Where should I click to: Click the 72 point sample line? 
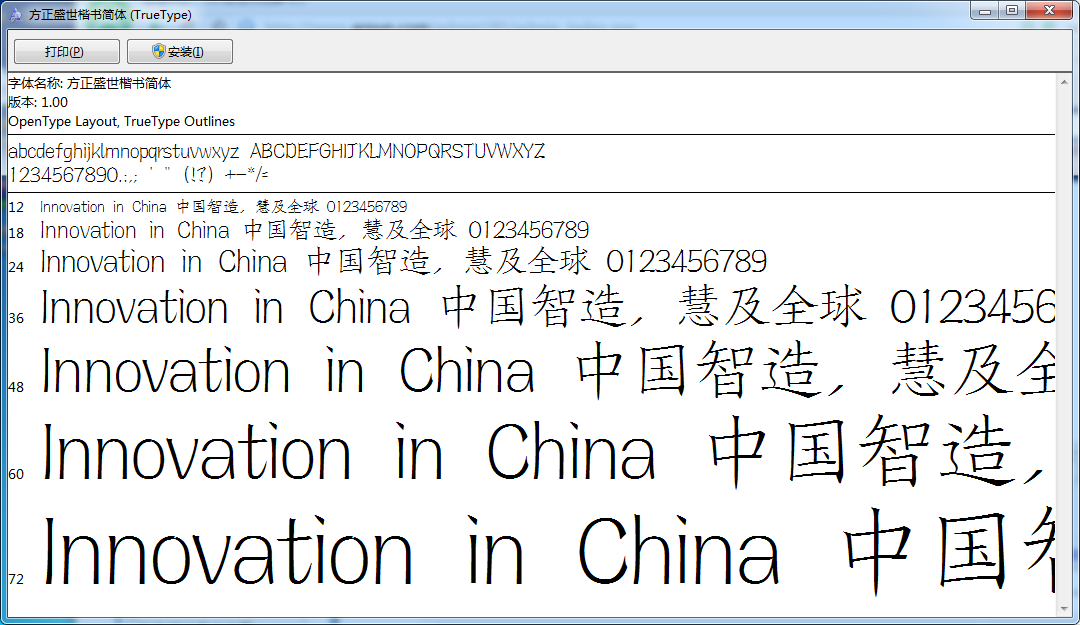click(548, 551)
